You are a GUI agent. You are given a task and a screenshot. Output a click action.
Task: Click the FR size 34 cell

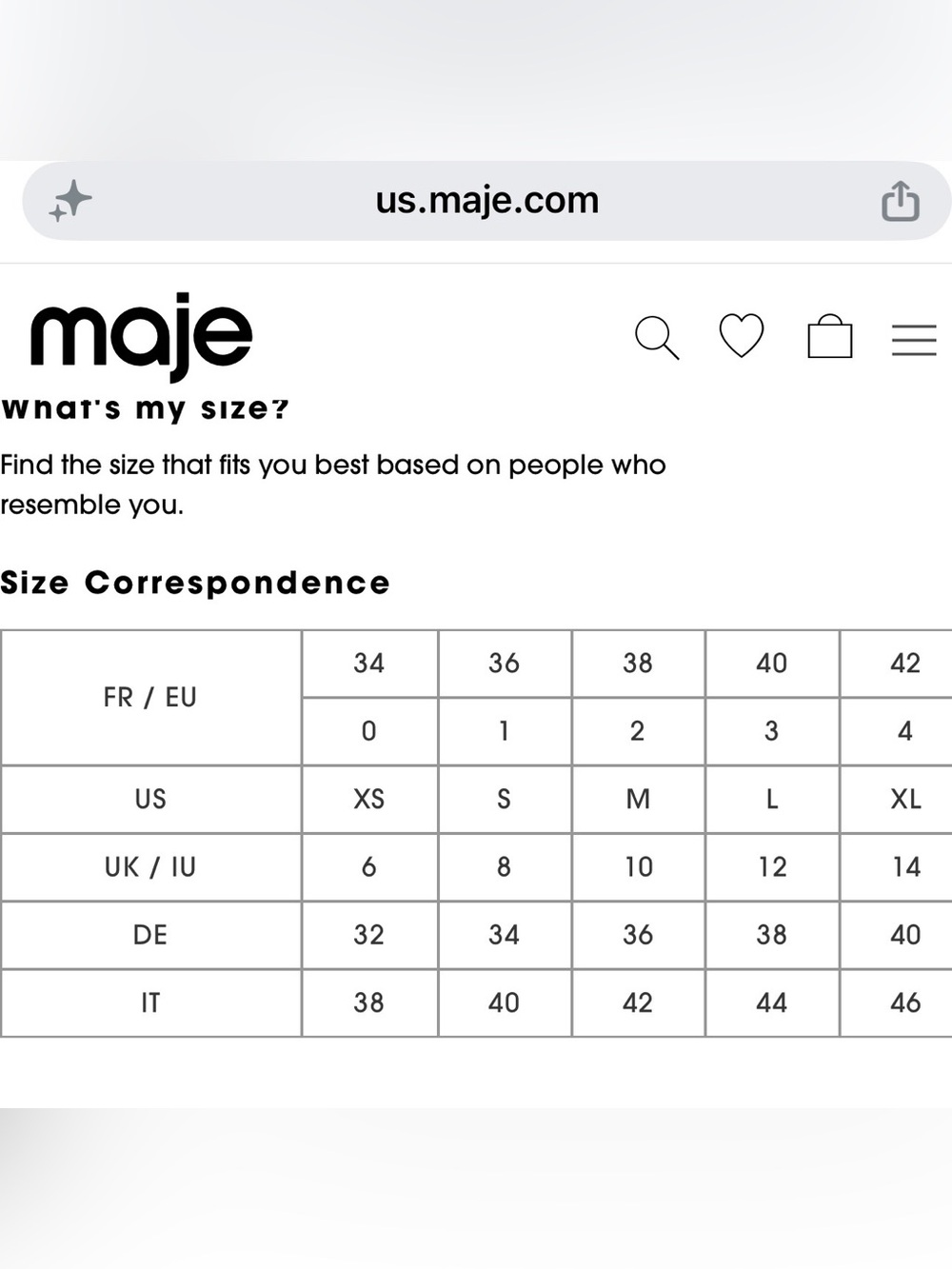pos(369,664)
